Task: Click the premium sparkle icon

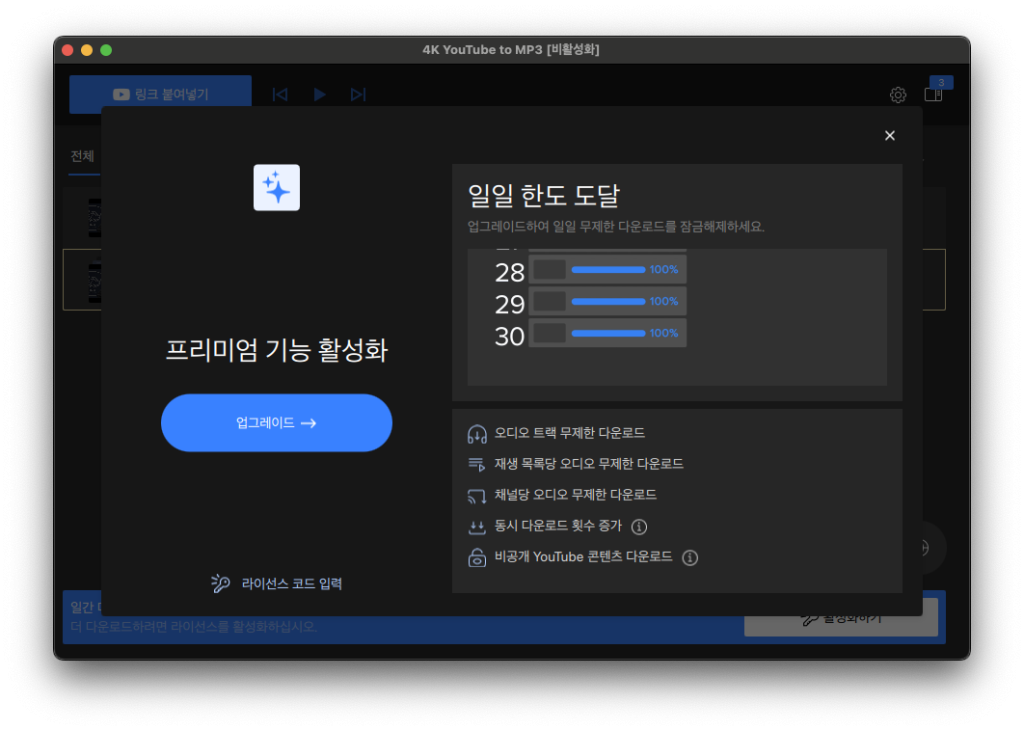Action: [276, 187]
